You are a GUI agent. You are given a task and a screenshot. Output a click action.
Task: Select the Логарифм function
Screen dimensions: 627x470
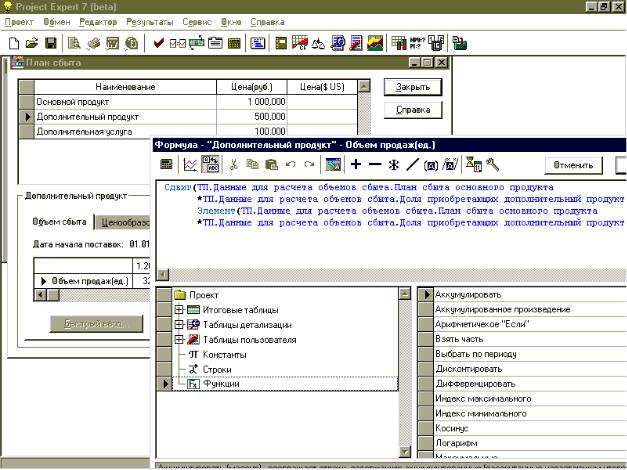(530, 443)
